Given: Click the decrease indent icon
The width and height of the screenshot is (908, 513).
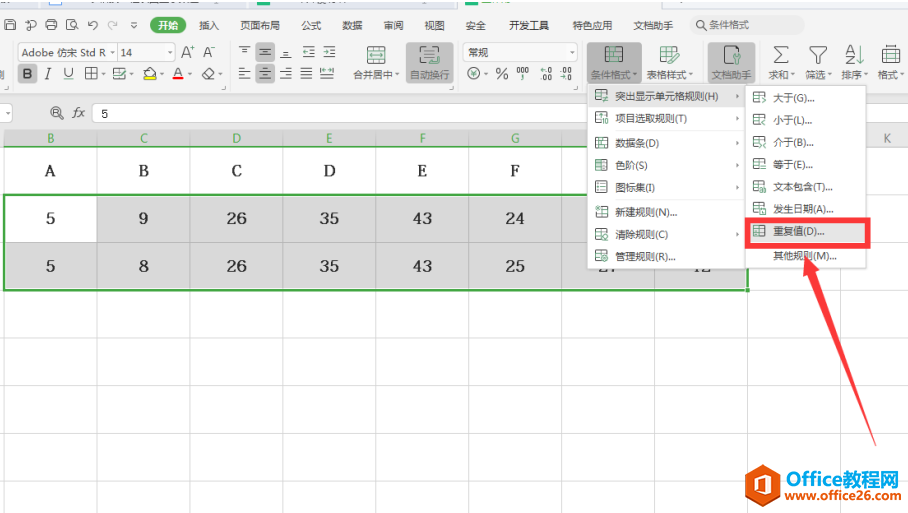Looking at the screenshot, I should (x=309, y=52).
